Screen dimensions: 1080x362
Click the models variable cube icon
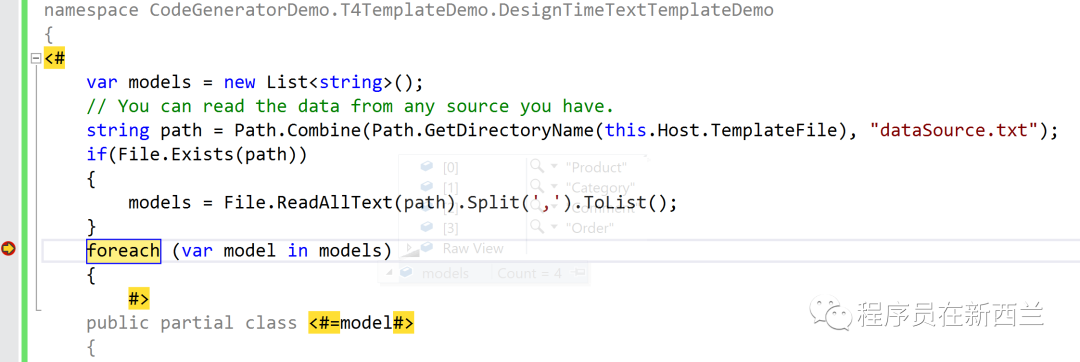(406, 273)
